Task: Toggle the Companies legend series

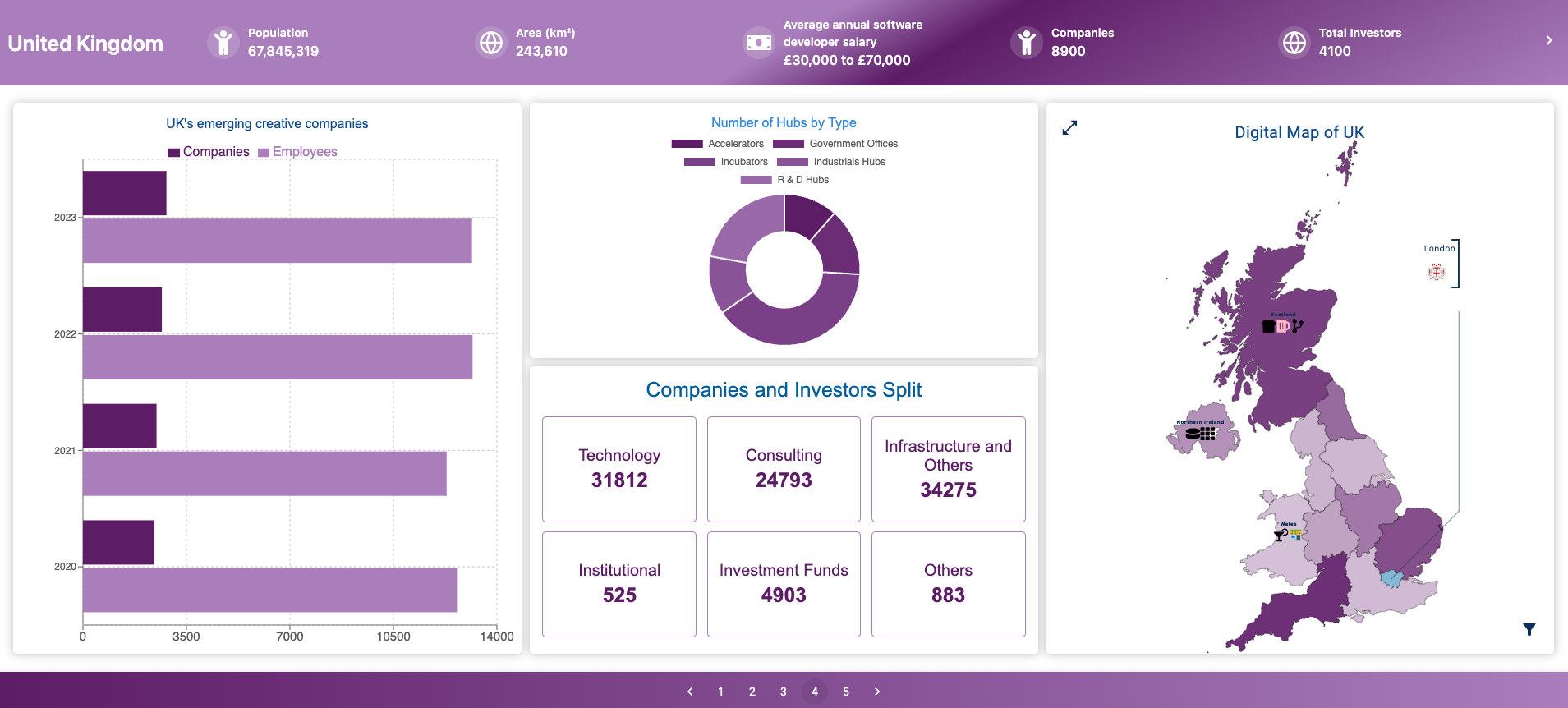Action: pyautogui.click(x=209, y=152)
